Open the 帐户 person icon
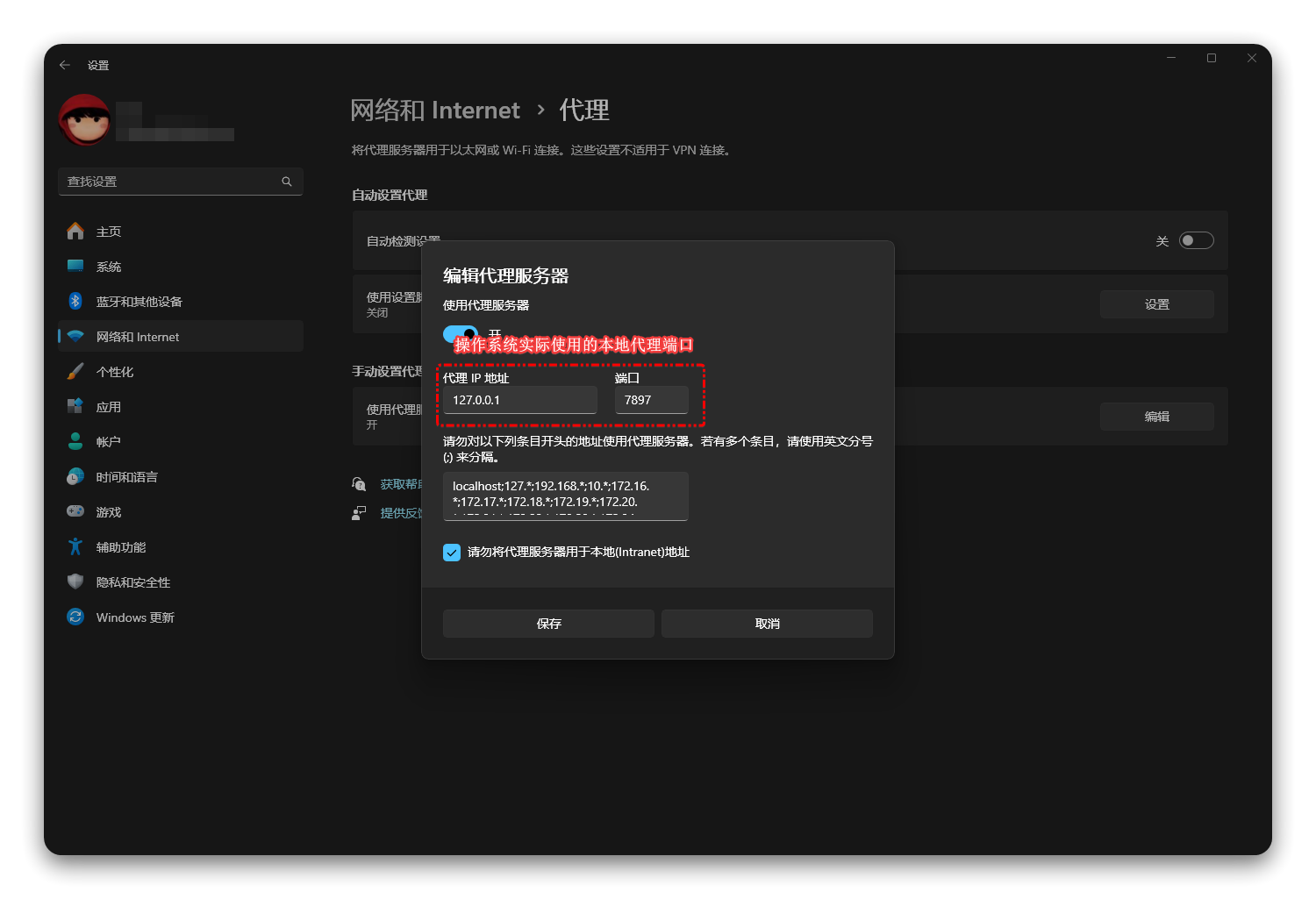 point(75,441)
